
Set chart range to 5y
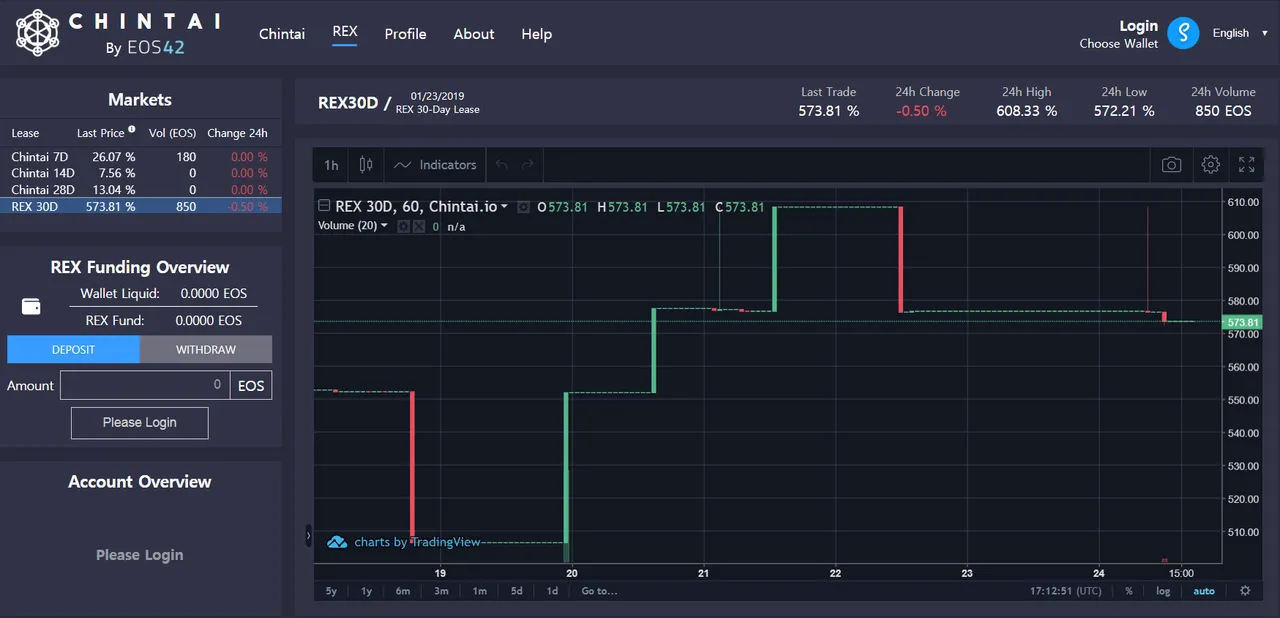(x=331, y=591)
